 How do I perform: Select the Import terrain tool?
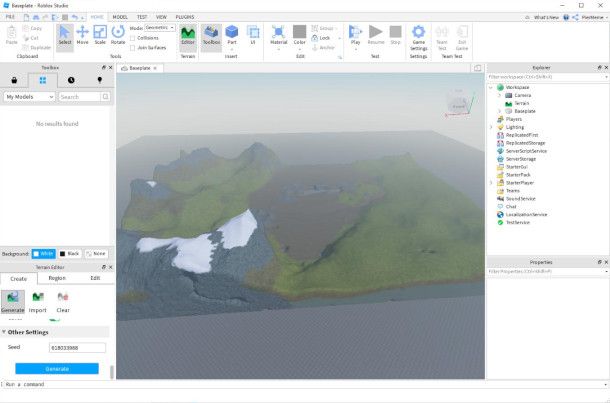38,301
